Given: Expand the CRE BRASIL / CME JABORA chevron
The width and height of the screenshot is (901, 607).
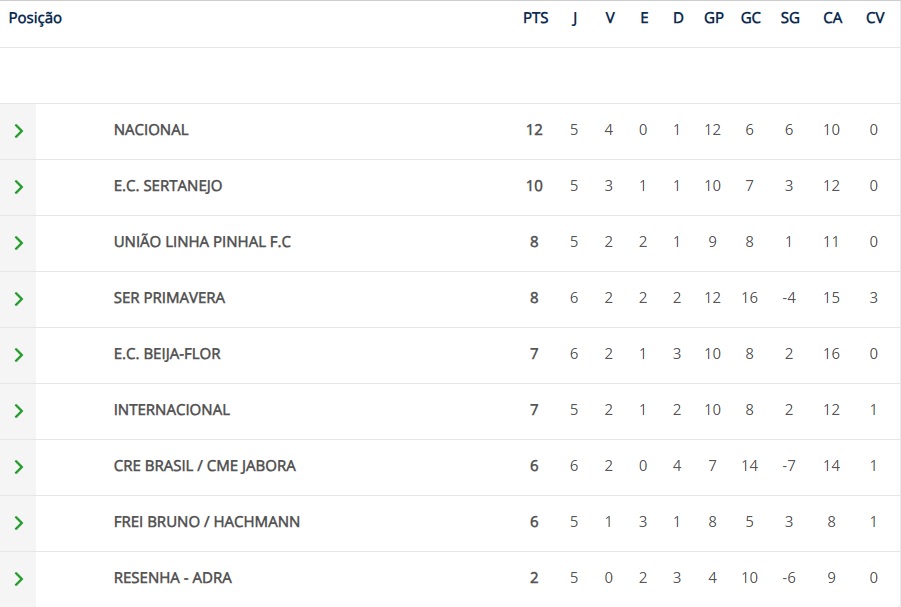Looking at the screenshot, I should click(x=18, y=467).
